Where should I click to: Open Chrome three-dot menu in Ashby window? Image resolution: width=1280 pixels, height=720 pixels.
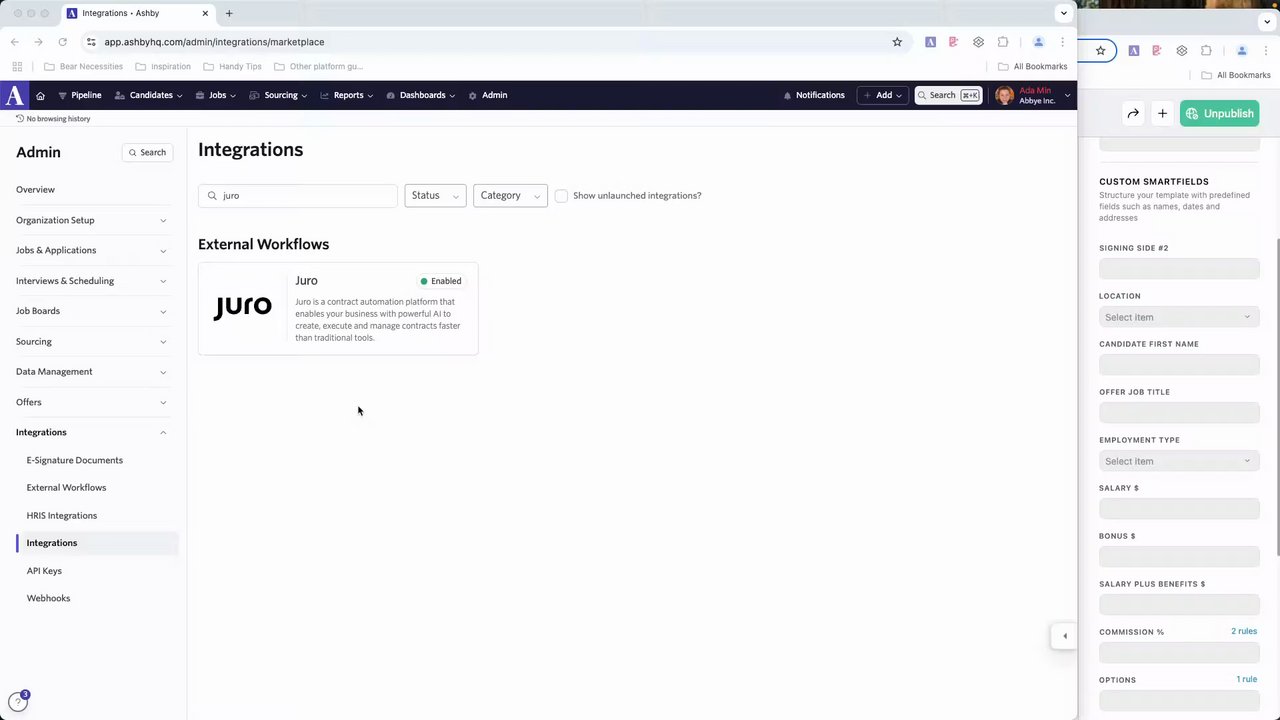1062,42
